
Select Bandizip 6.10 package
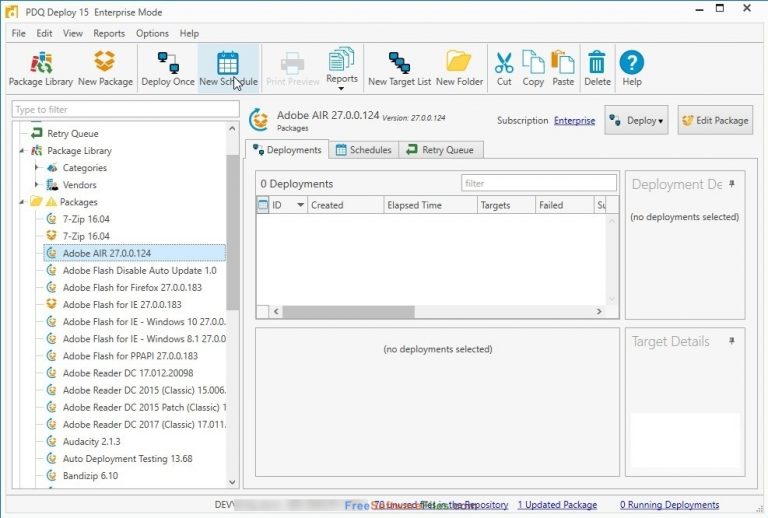(90, 476)
